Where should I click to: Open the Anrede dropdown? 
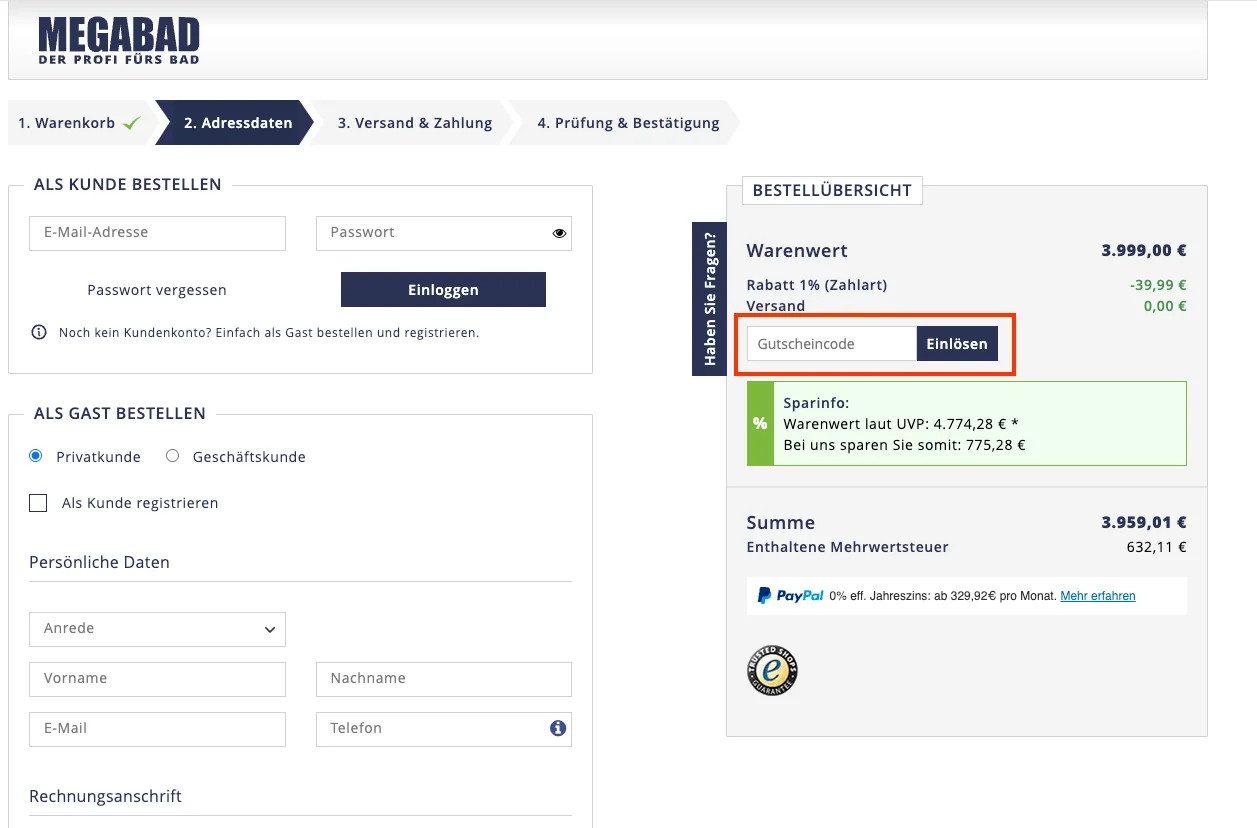click(x=157, y=629)
